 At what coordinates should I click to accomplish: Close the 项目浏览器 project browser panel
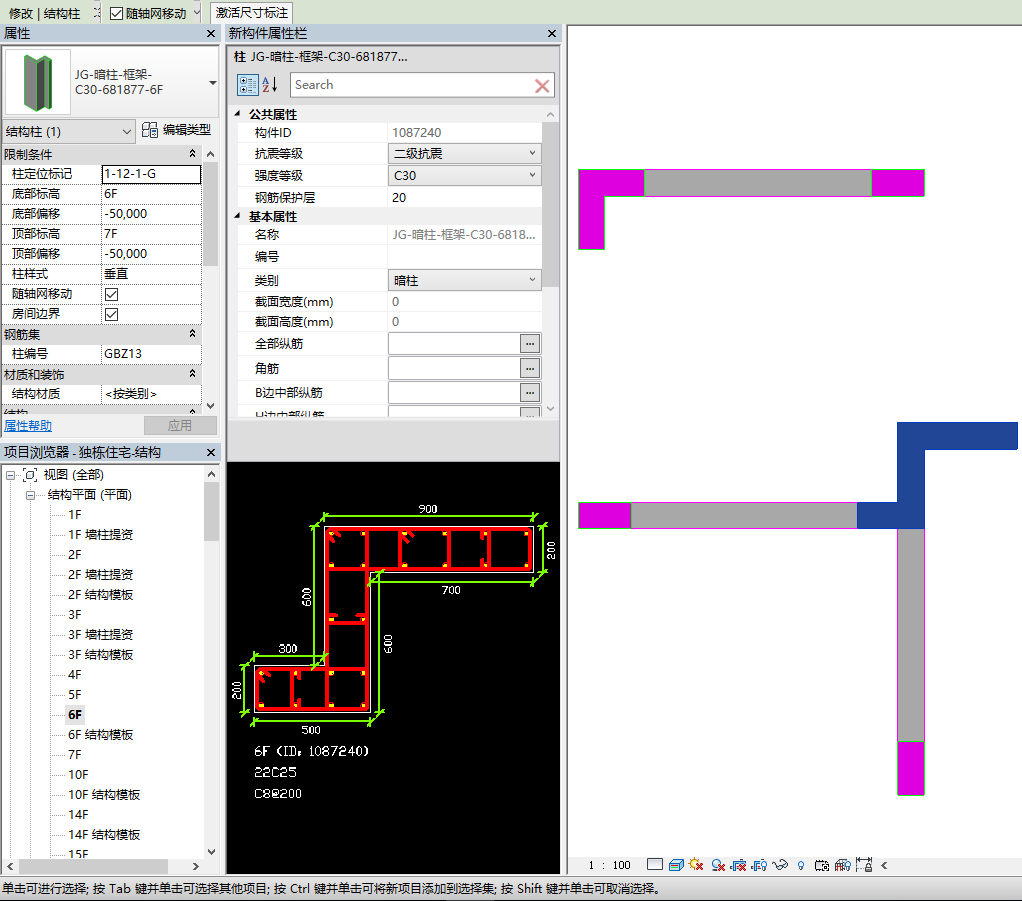pos(211,452)
